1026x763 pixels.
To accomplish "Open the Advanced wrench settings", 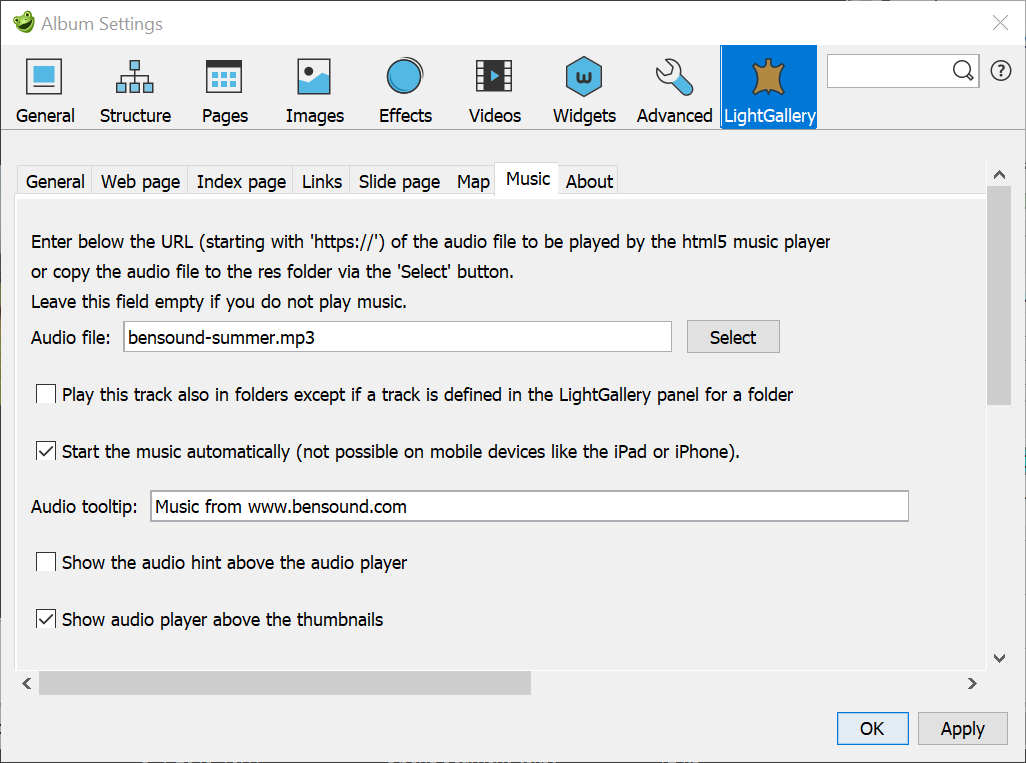I will tap(673, 88).
